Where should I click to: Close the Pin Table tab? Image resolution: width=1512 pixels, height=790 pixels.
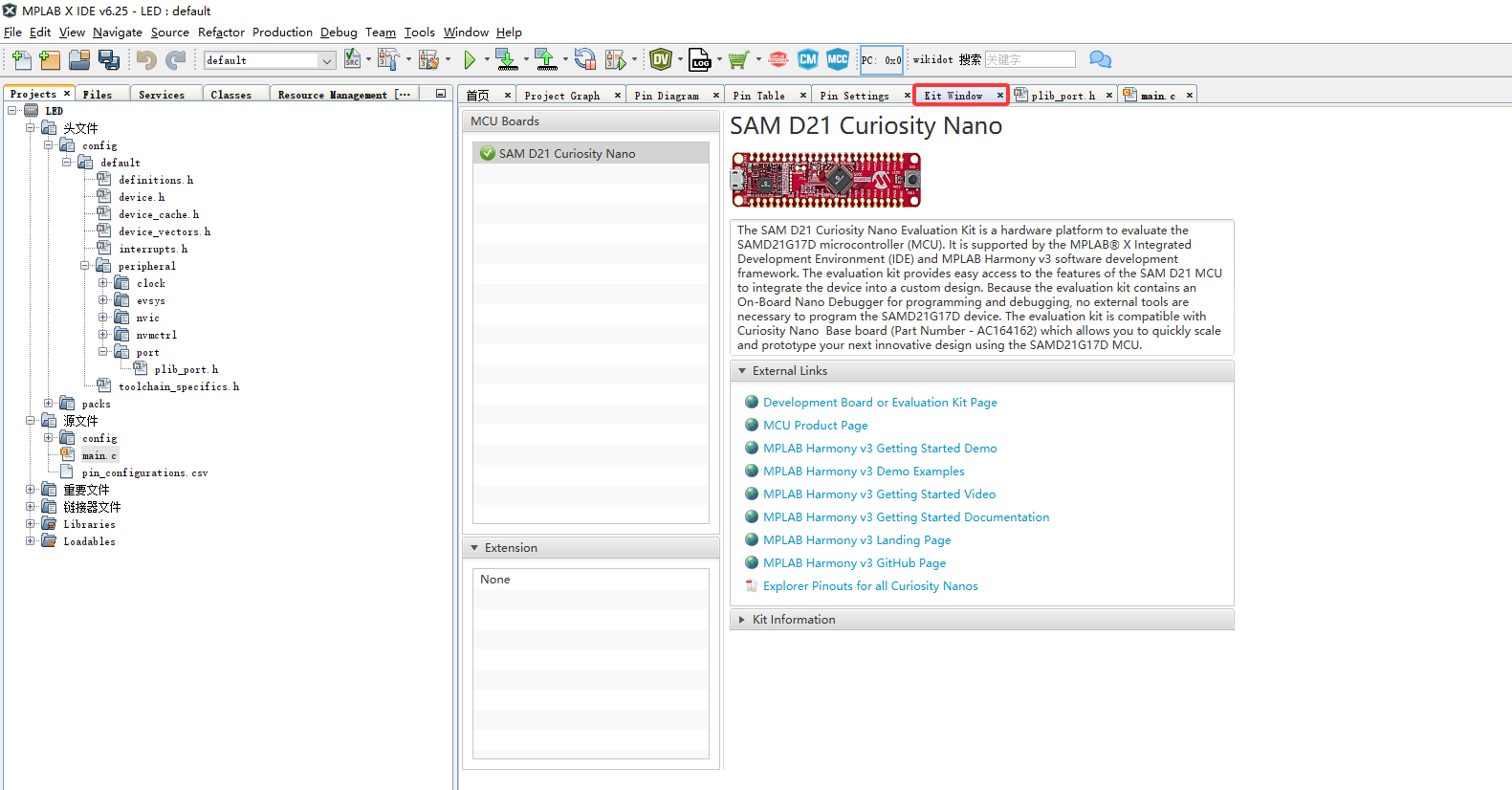[803, 96]
